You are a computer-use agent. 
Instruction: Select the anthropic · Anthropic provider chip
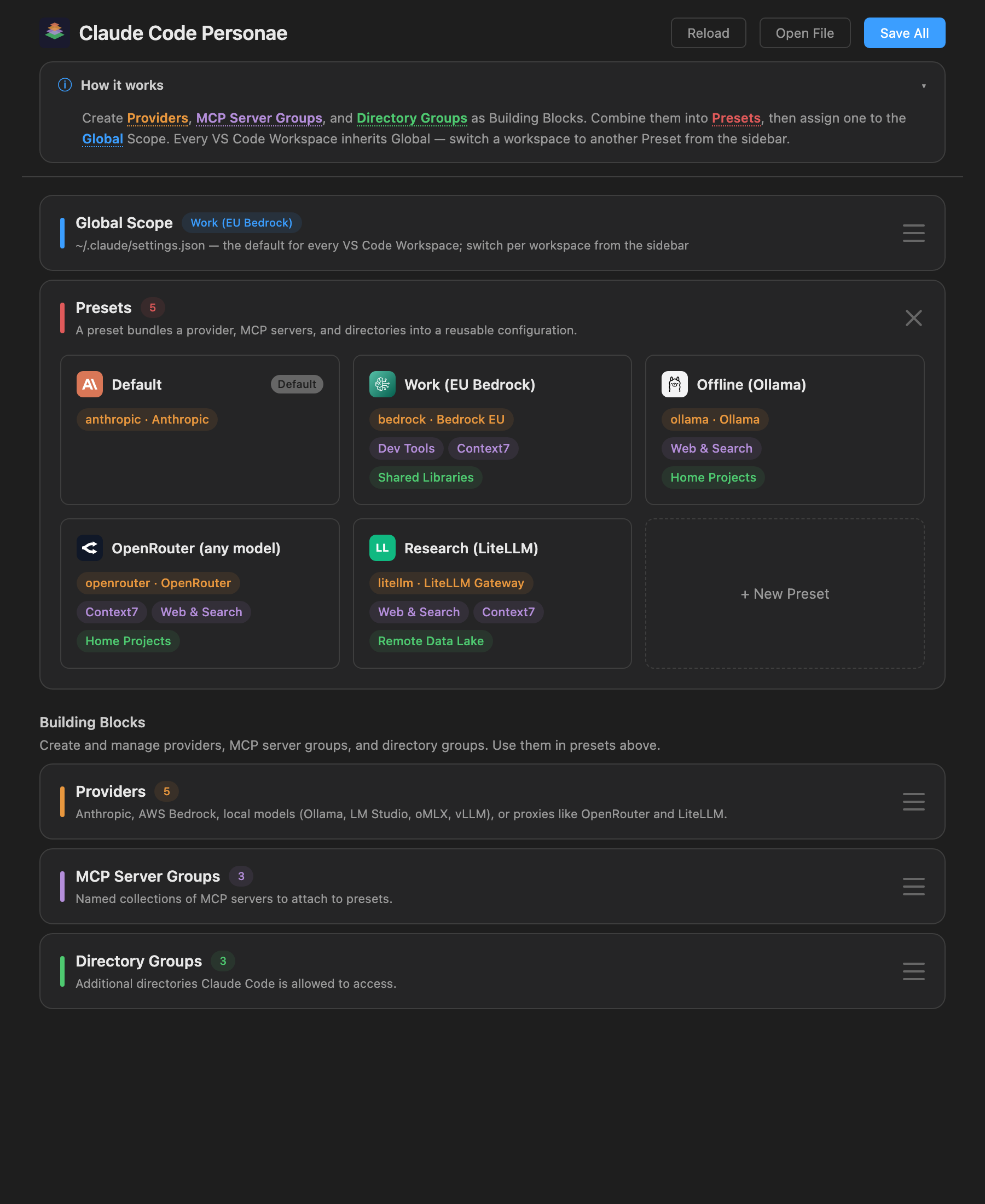coord(147,419)
